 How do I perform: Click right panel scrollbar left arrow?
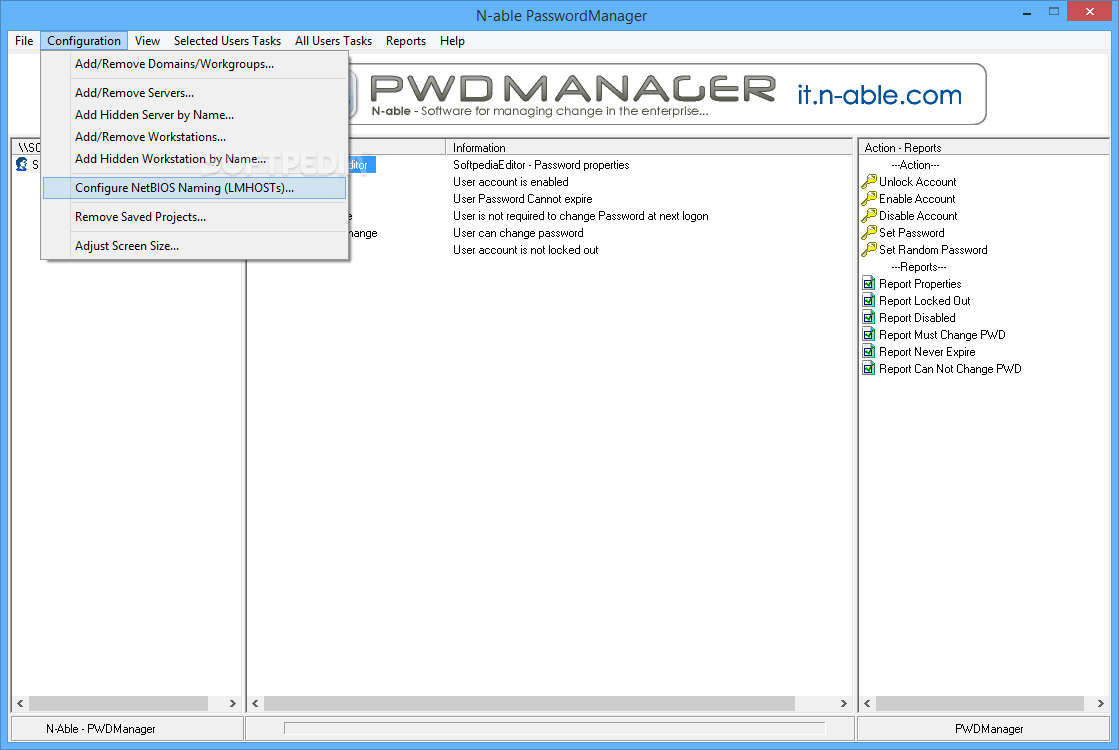point(867,704)
